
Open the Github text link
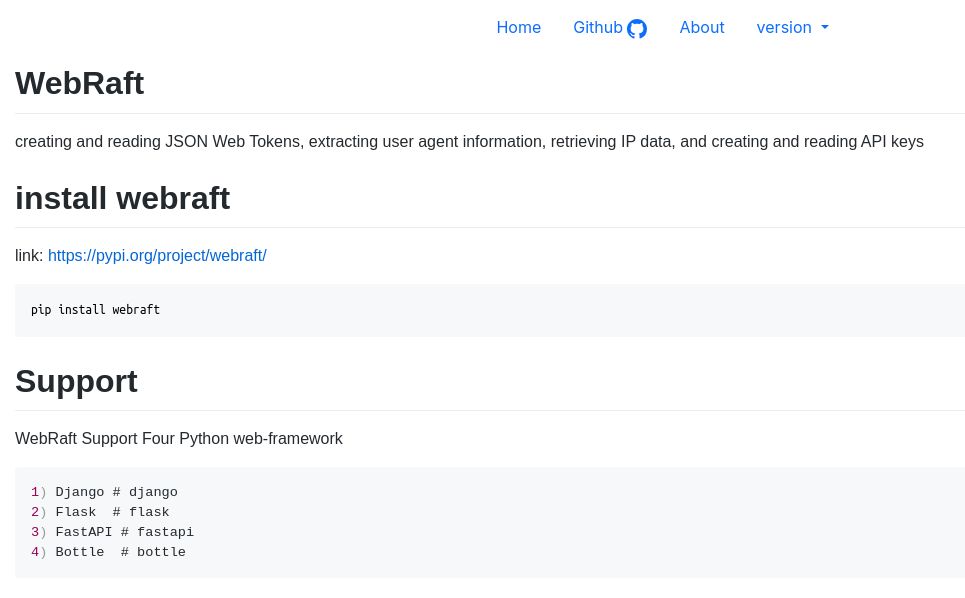597,28
